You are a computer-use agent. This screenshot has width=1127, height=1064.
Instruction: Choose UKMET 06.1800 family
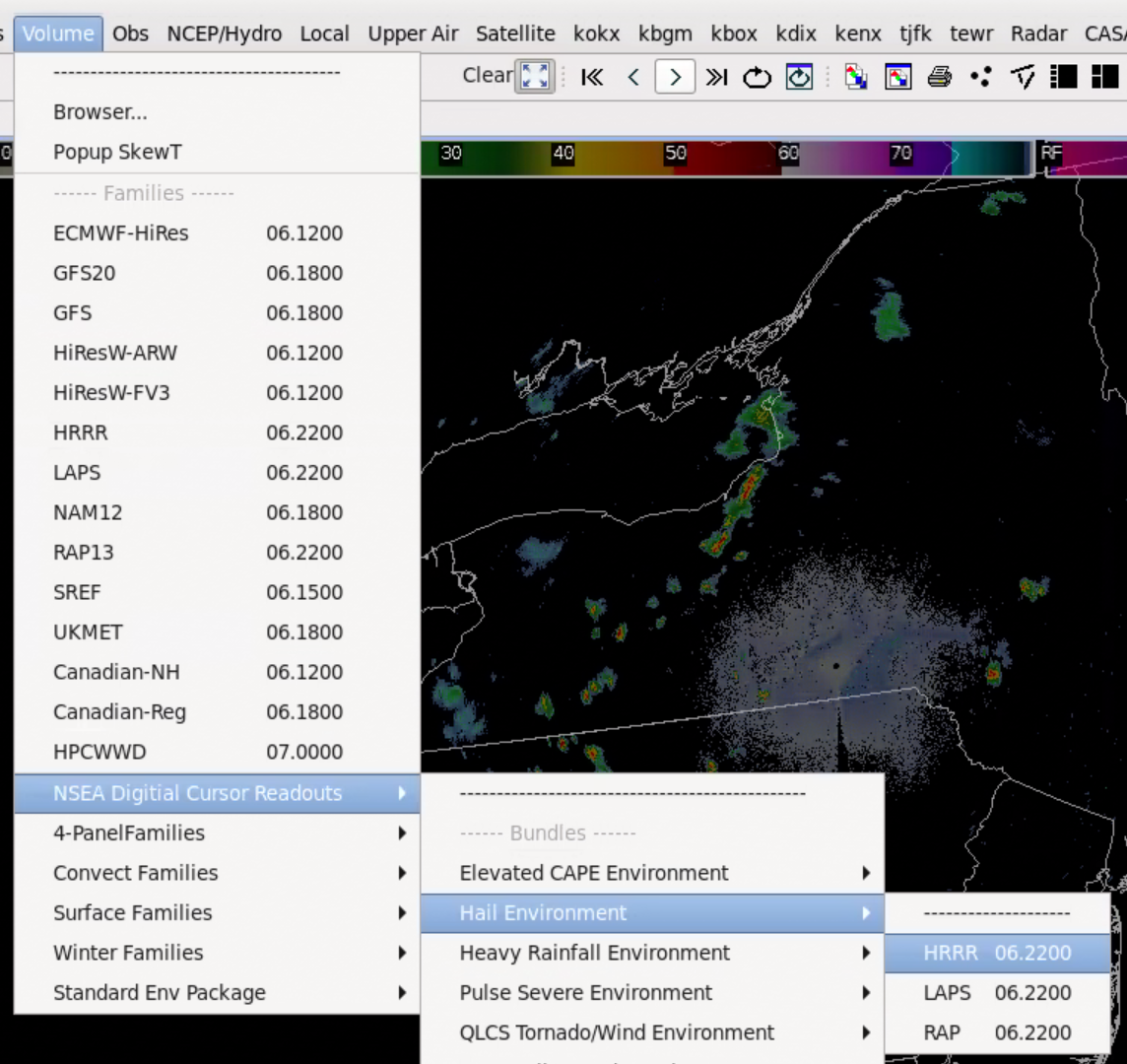[x=217, y=632]
